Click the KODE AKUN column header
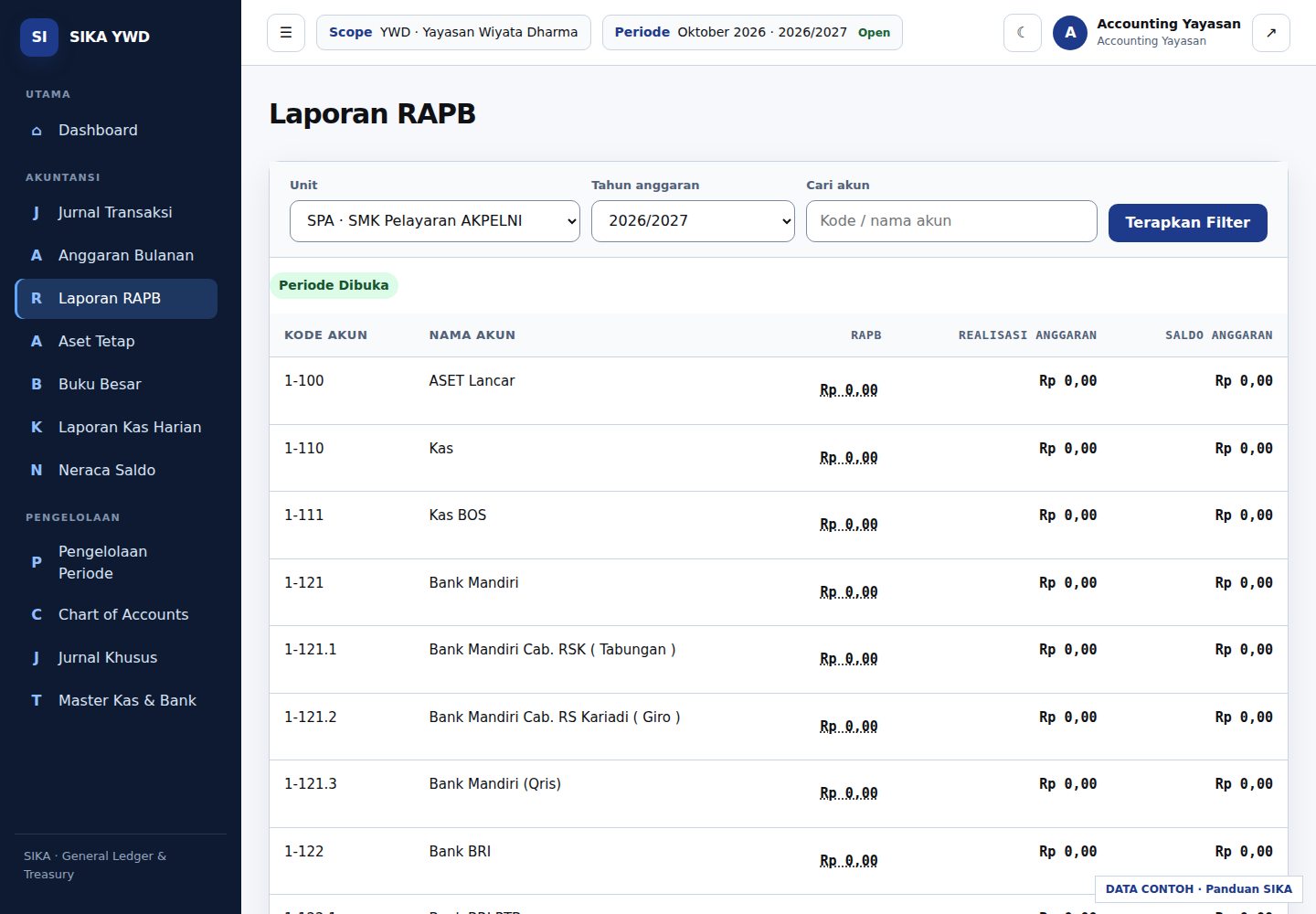Image resolution: width=1316 pixels, height=914 pixels. (326, 335)
